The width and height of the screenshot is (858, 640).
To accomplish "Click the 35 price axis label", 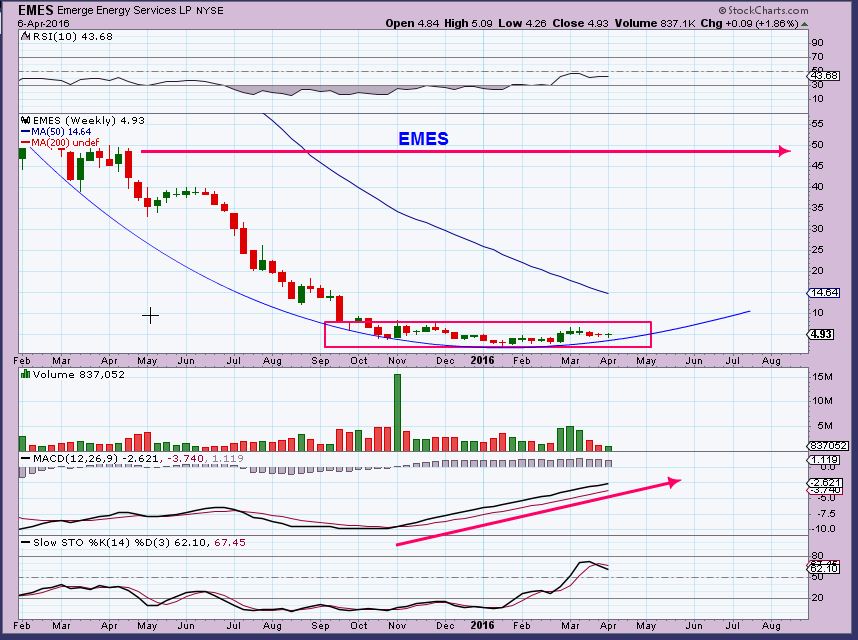I will [x=818, y=208].
